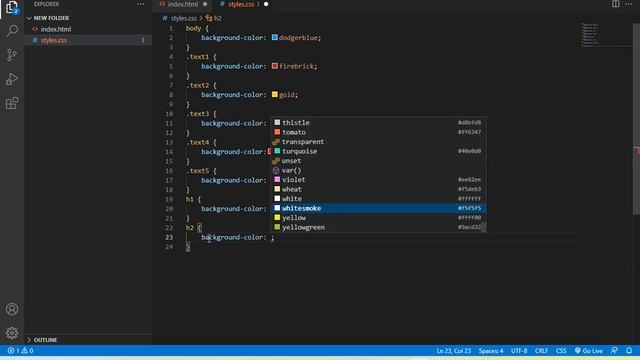
Task: Open the firebrick color swatch picker
Action: 275,66
